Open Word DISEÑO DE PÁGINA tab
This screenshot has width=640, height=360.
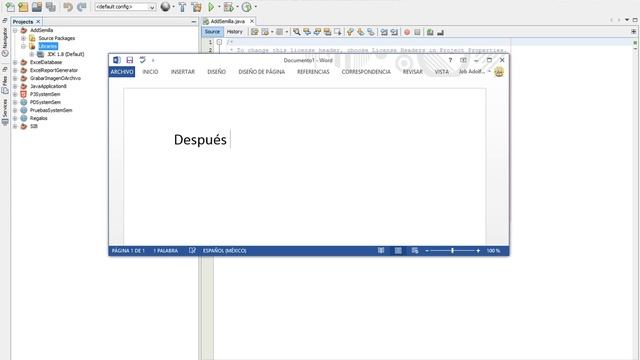tap(262, 72)
